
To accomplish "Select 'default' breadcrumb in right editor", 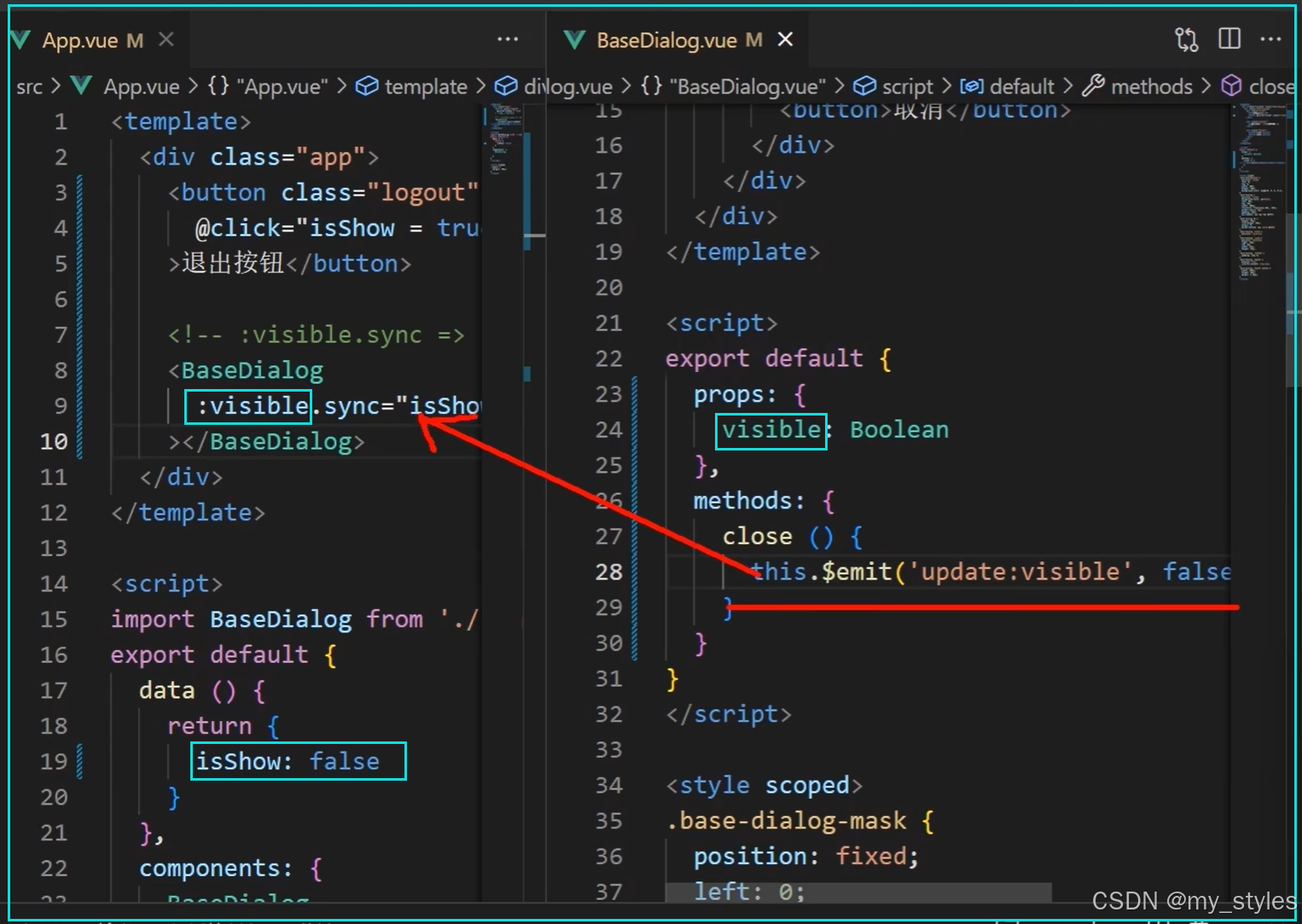I will click(x=1022, y=86).
